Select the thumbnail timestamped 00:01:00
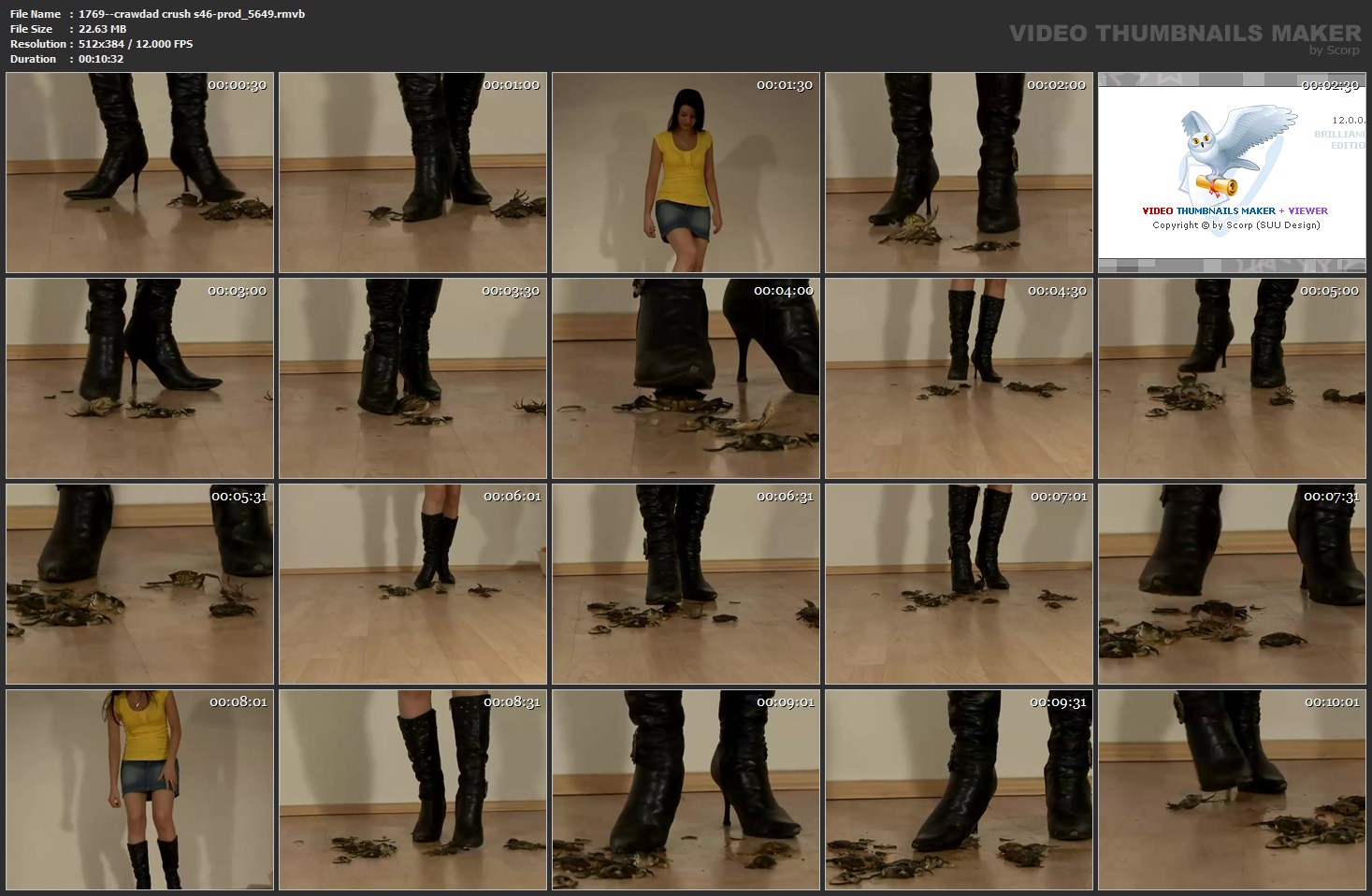 click(x=413, y=173)
